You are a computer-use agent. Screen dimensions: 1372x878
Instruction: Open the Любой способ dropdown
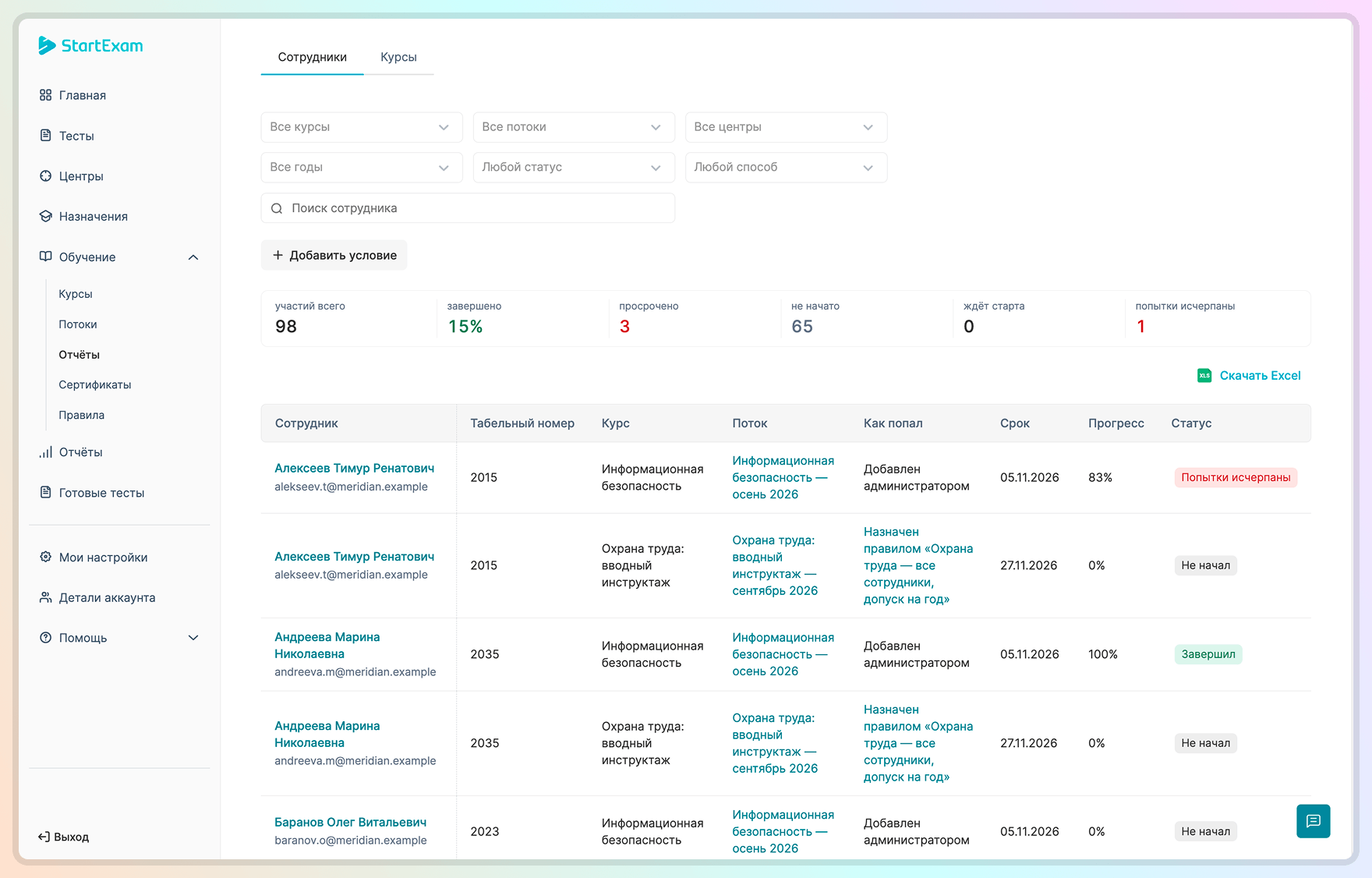[786, 168]
